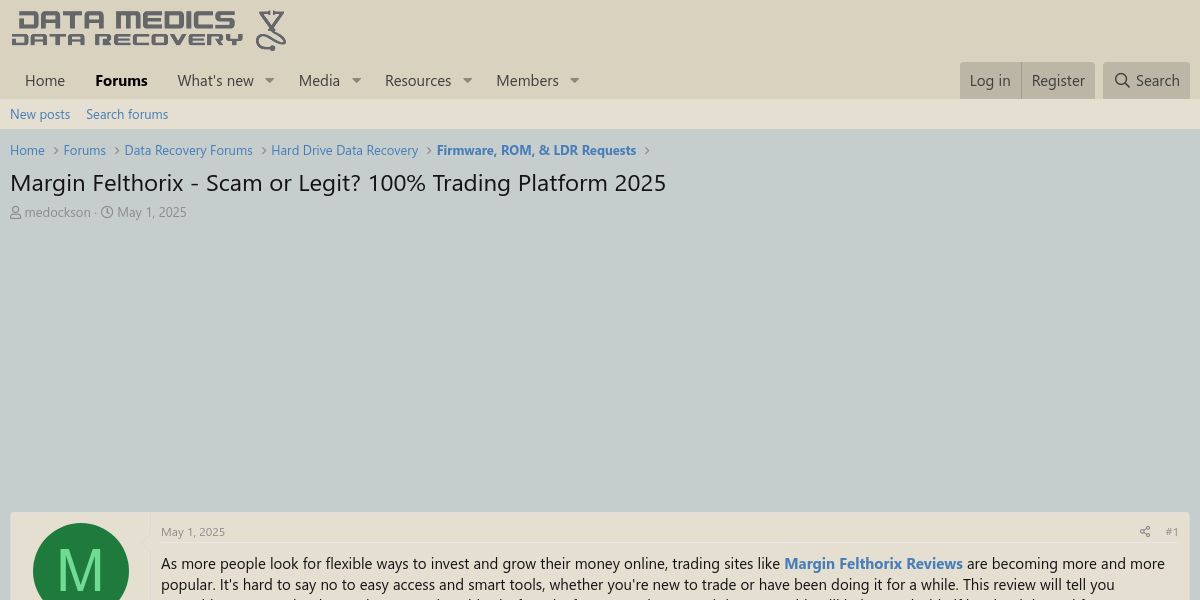Open Data Recovery Forums breadcrumb
This screenshot has width=1200, height=600.
click(x=188, y=150)
